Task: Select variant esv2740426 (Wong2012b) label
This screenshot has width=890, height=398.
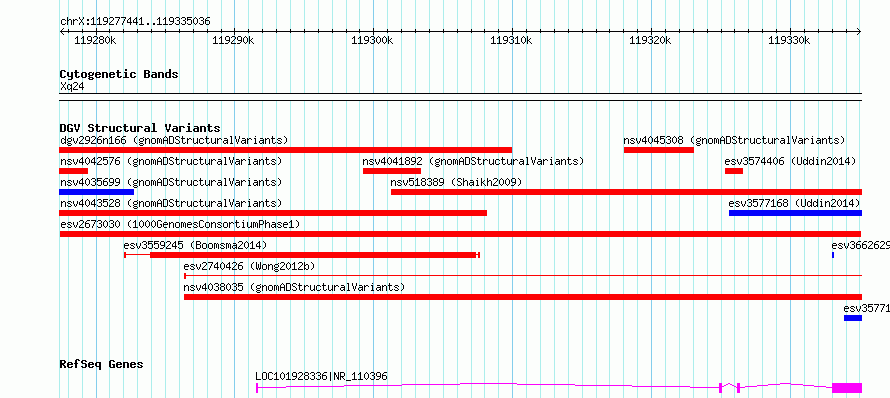Action: [x=249, y=266]
